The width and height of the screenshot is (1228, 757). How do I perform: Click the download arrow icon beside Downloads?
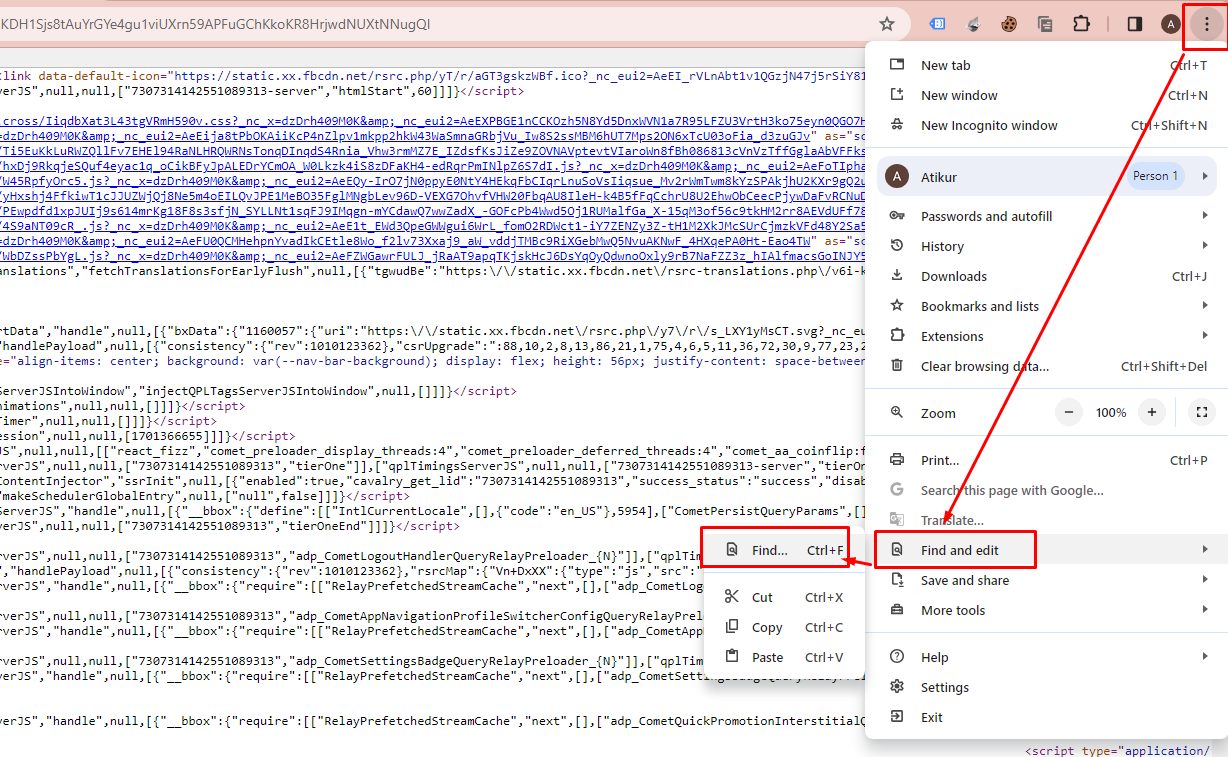(897, 276)
